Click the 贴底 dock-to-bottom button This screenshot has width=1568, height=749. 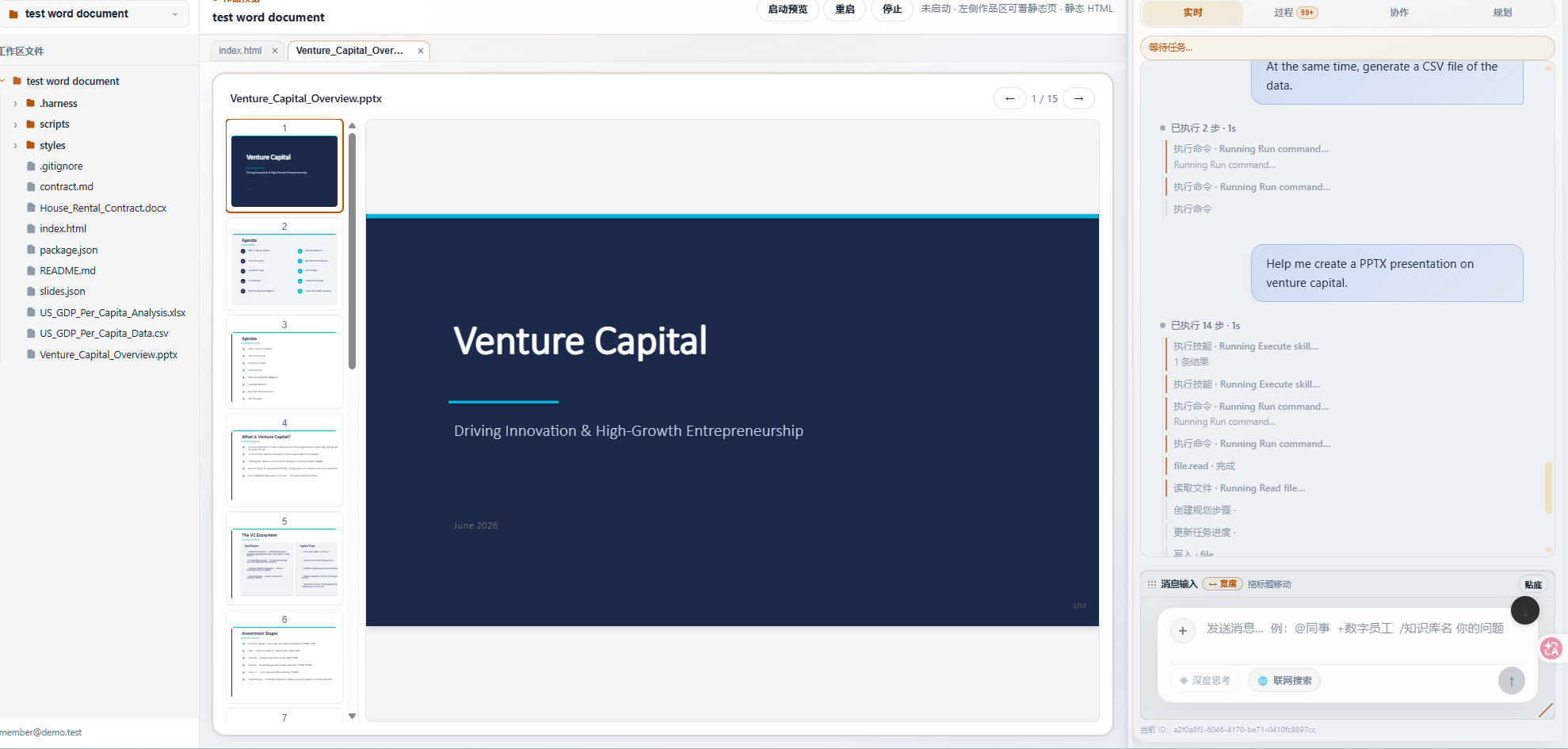(1533, 585)
